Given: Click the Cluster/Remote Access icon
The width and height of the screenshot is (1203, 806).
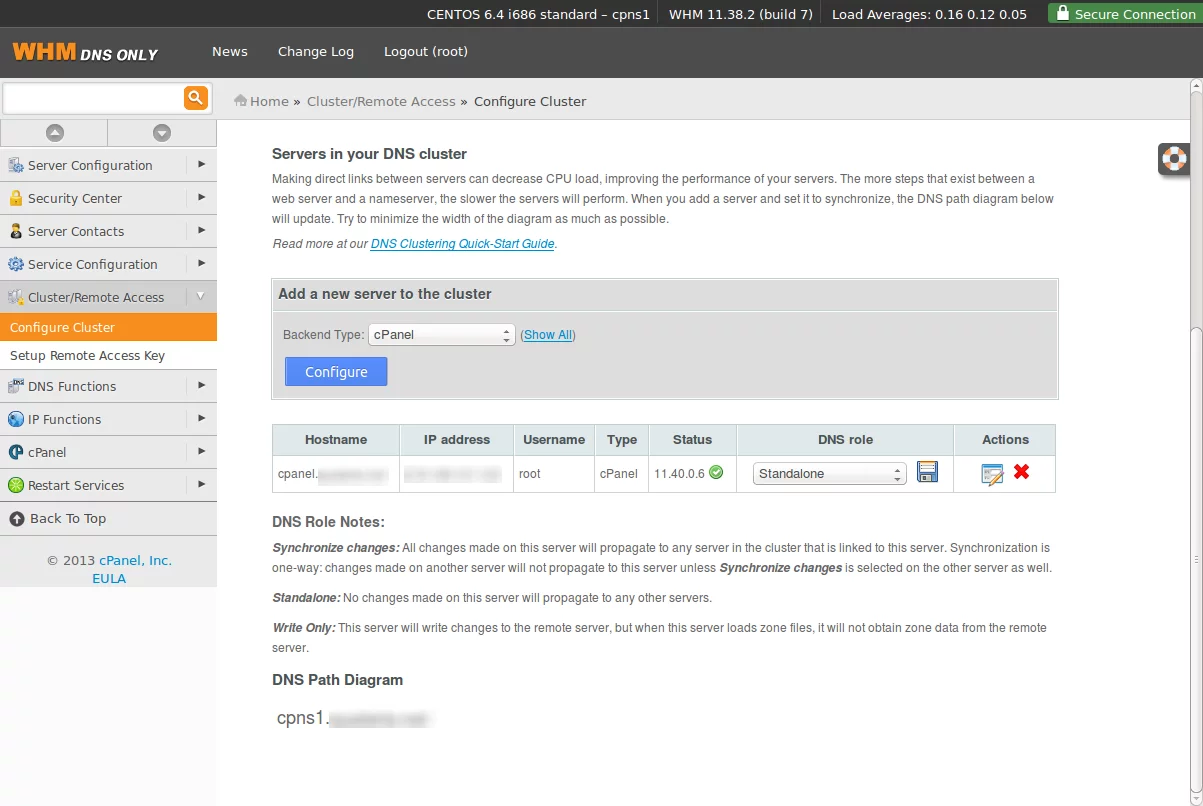Looking at the screenshot, I should point(16,297).
